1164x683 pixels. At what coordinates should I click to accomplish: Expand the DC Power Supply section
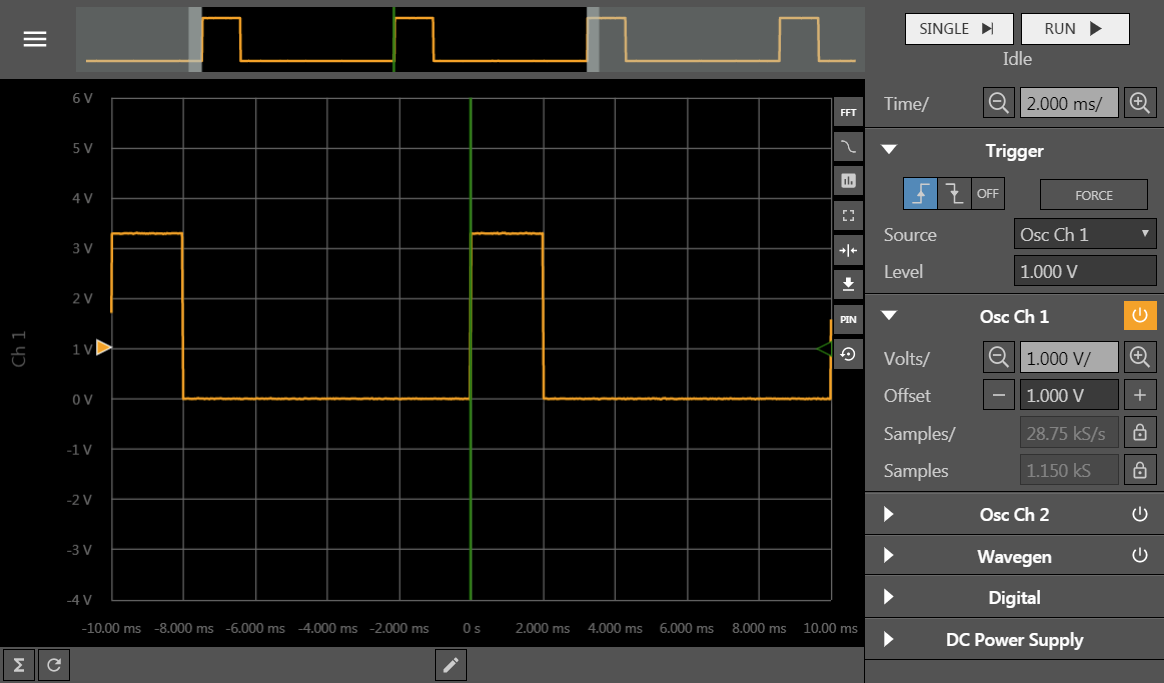889,639
